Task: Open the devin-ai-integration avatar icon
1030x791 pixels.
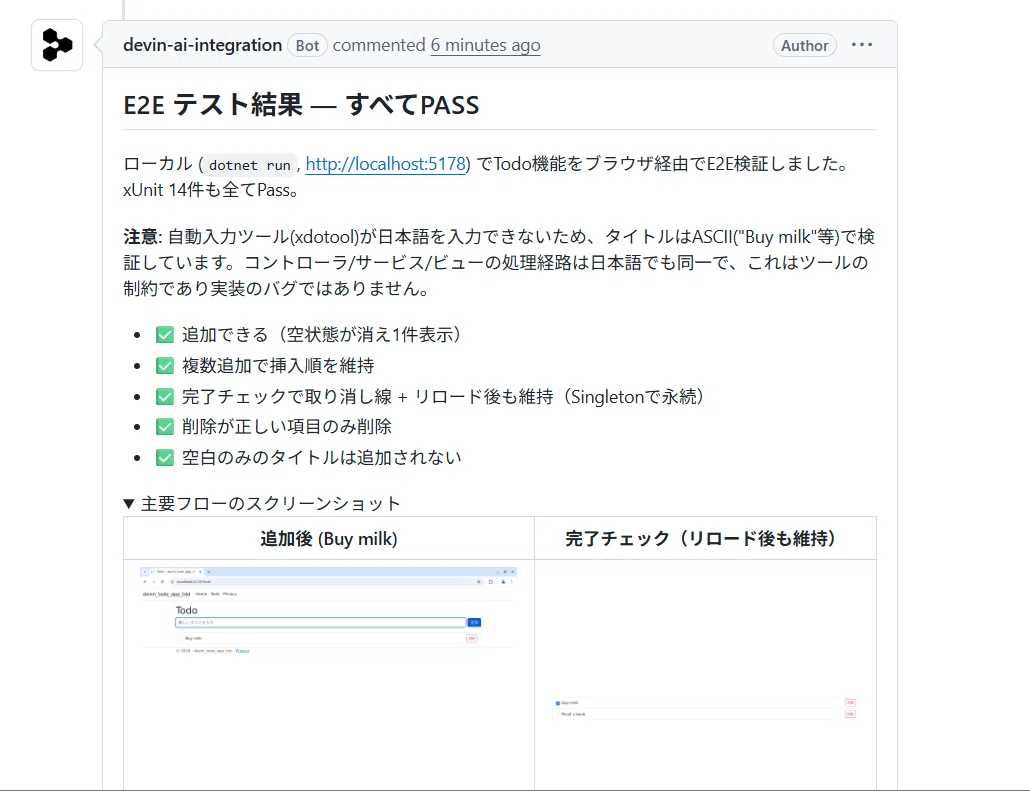Action: (x=57, y=45)
